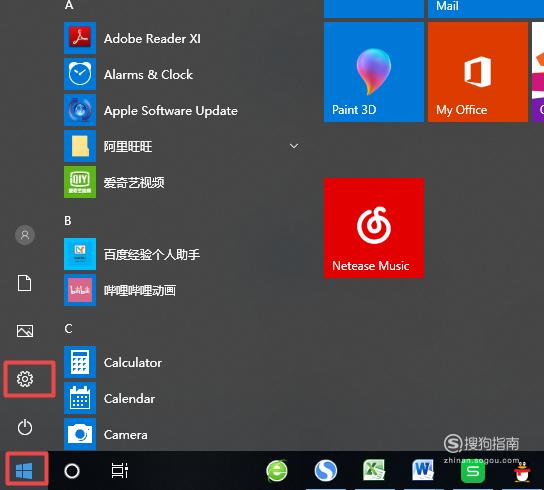Viewport: 544px width, 490px height.
Task: Open Pictures from Start sidebar
Action: [x=25, y=331]
